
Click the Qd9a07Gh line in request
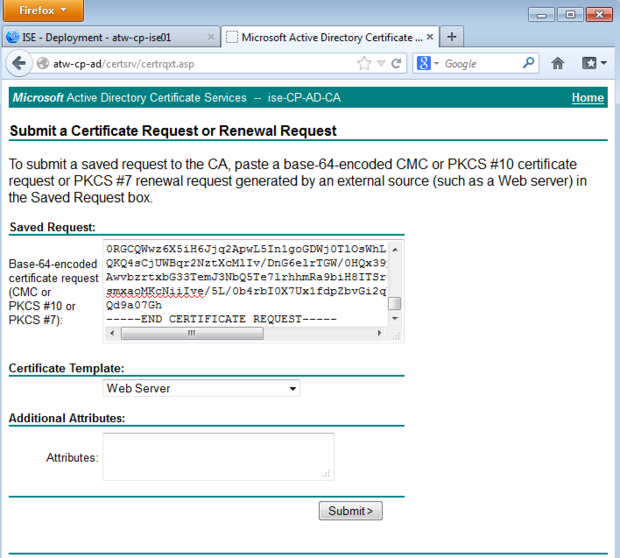pos(134,305)
